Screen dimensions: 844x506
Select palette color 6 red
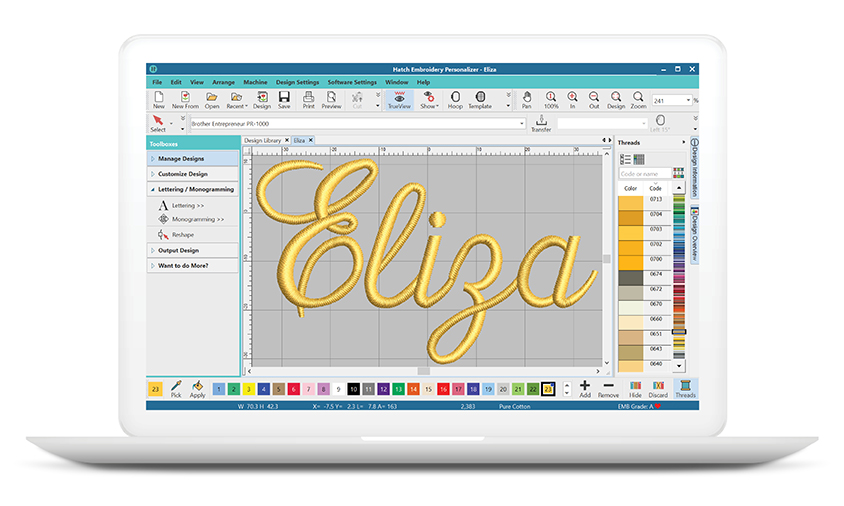pyautogui.click(x=293, y=389)
